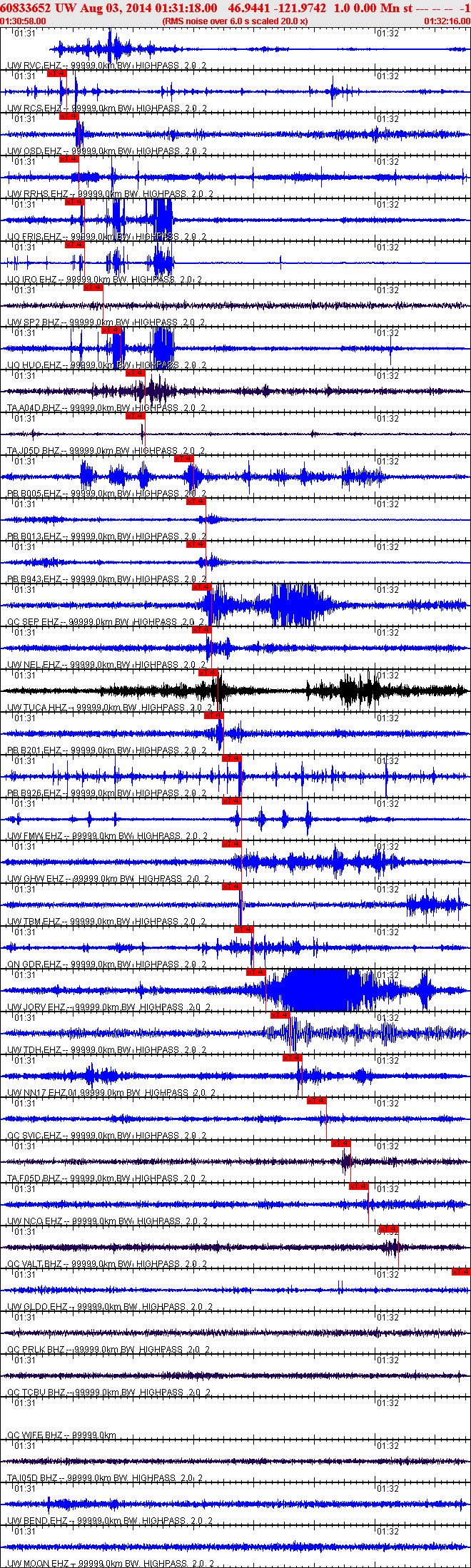Select the PB B005 EHZ station label
471x1568 pixels.
(107, 494)
